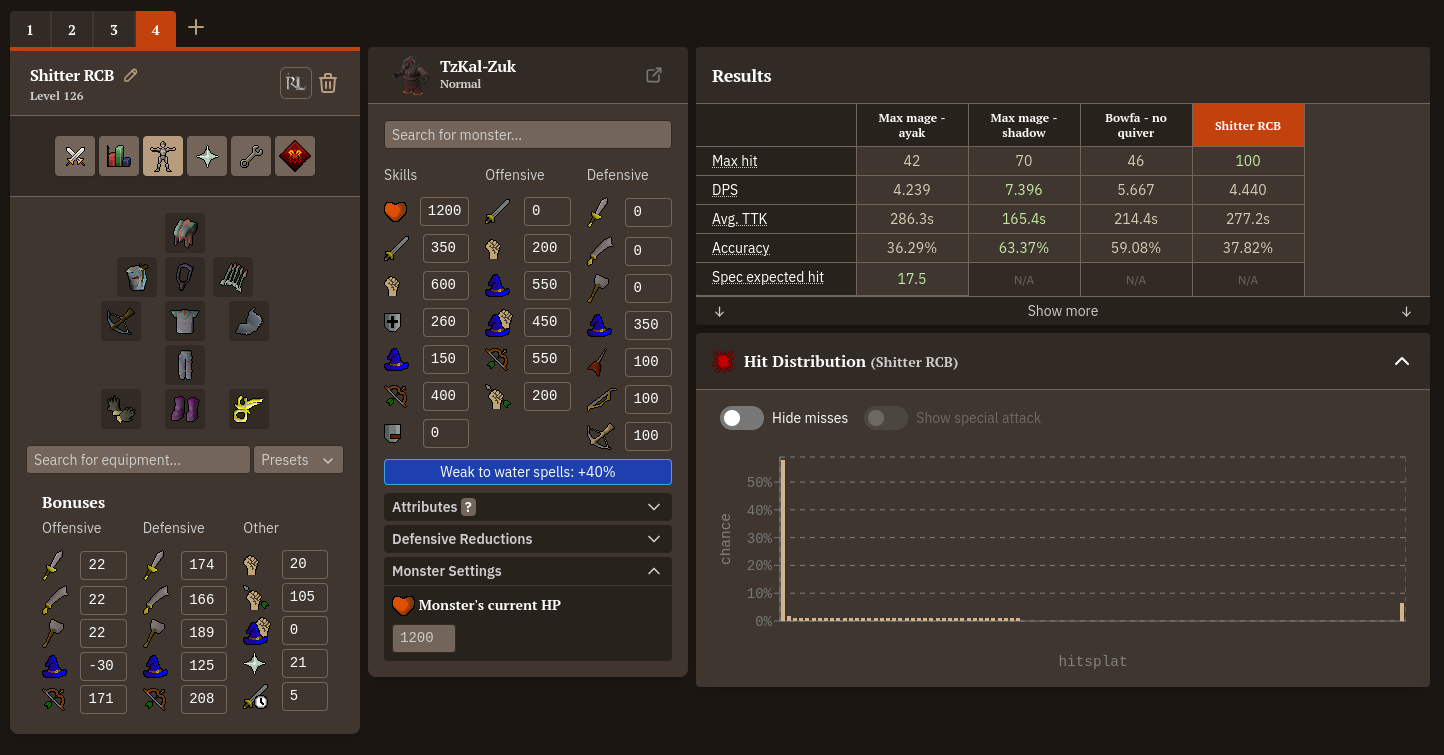Open the wrench options panel icon
The height and width of the screenshot is (755, 1444).
251,156
